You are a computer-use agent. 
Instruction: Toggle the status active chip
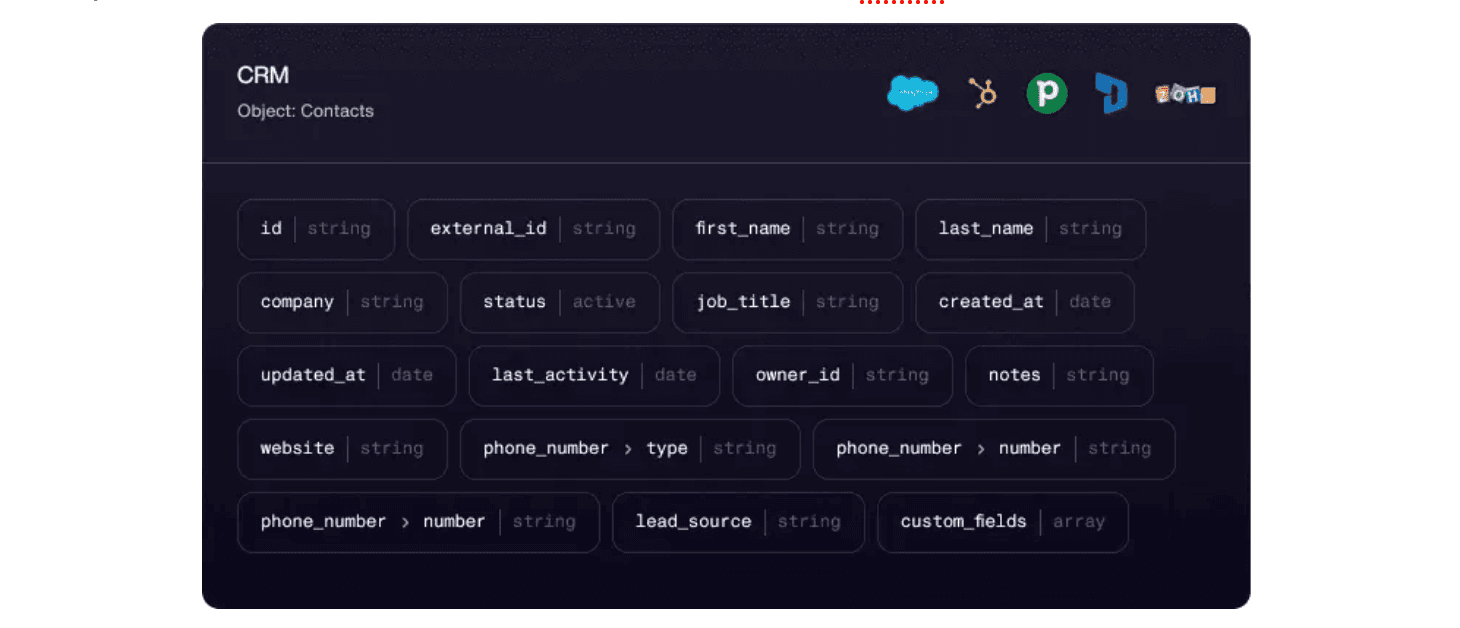click(559, 302)
